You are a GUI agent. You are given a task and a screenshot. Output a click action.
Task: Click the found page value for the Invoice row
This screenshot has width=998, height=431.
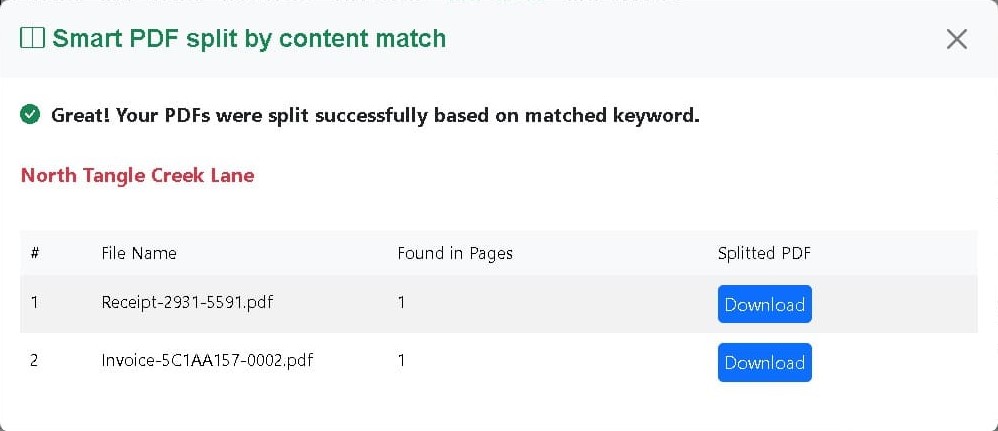tap(401, 360)
